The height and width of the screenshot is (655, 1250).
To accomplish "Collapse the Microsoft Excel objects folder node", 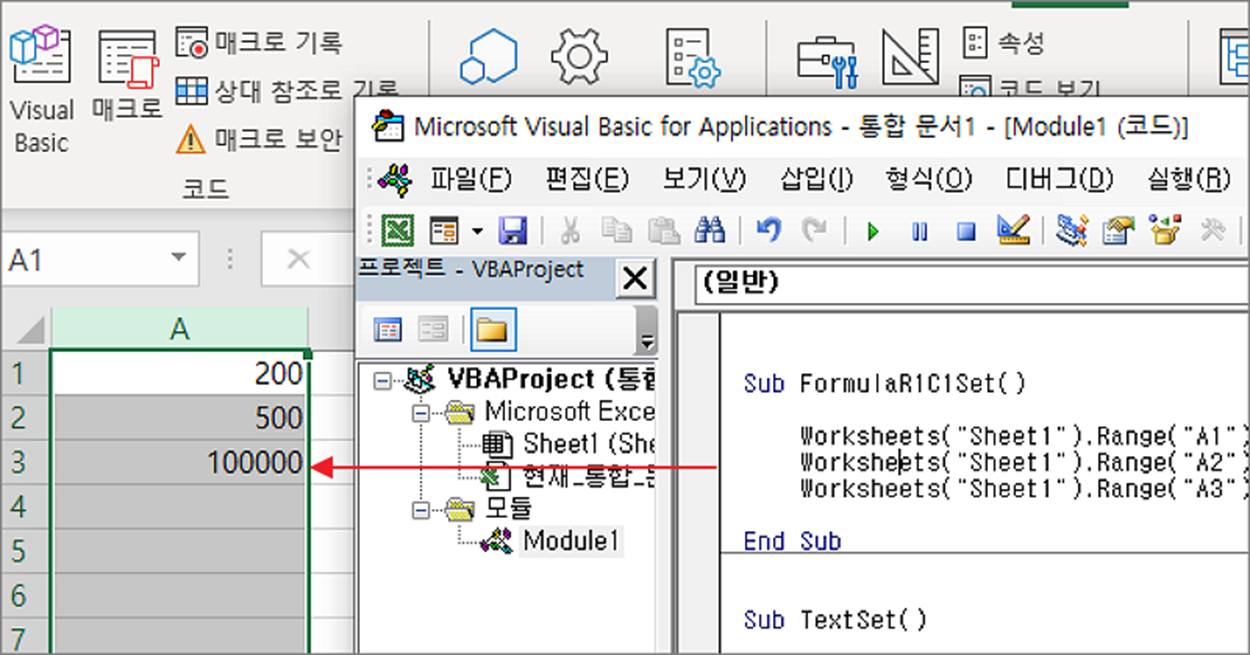I will pos(421,412).
